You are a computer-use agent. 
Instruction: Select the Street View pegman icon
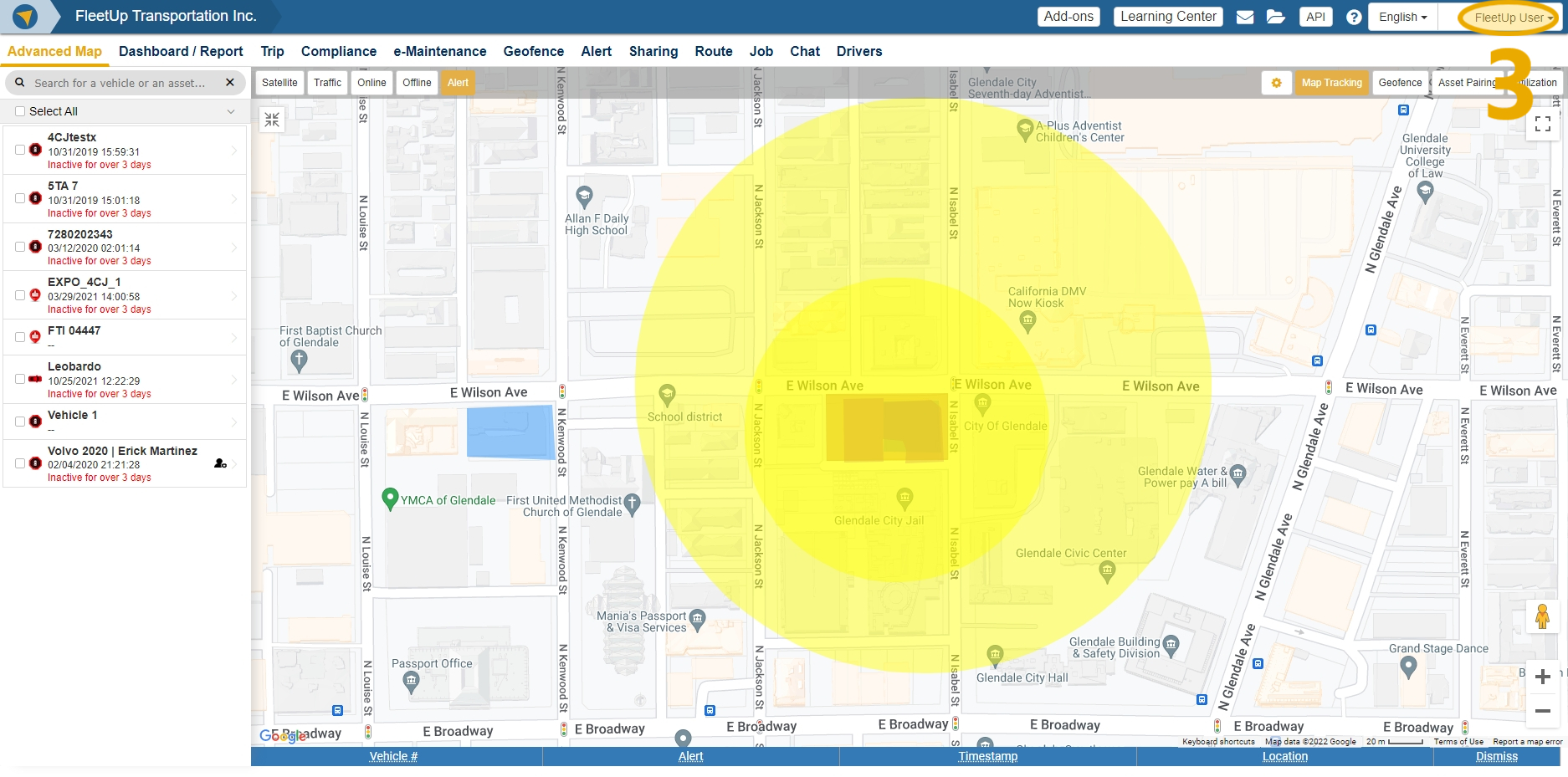[1543, 617]
